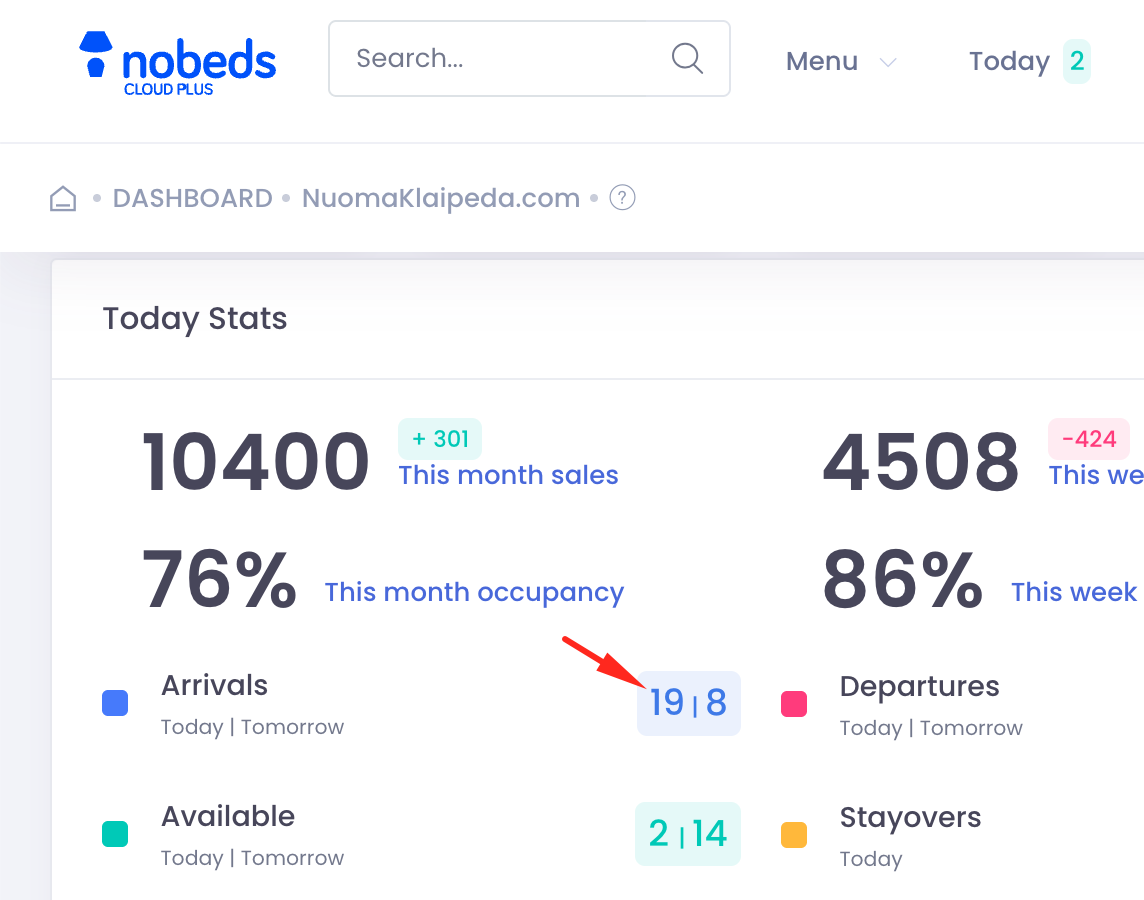Select the pink Departures indicator square
The width and height of the screenshot is (1144, 900).
(794, 704)
